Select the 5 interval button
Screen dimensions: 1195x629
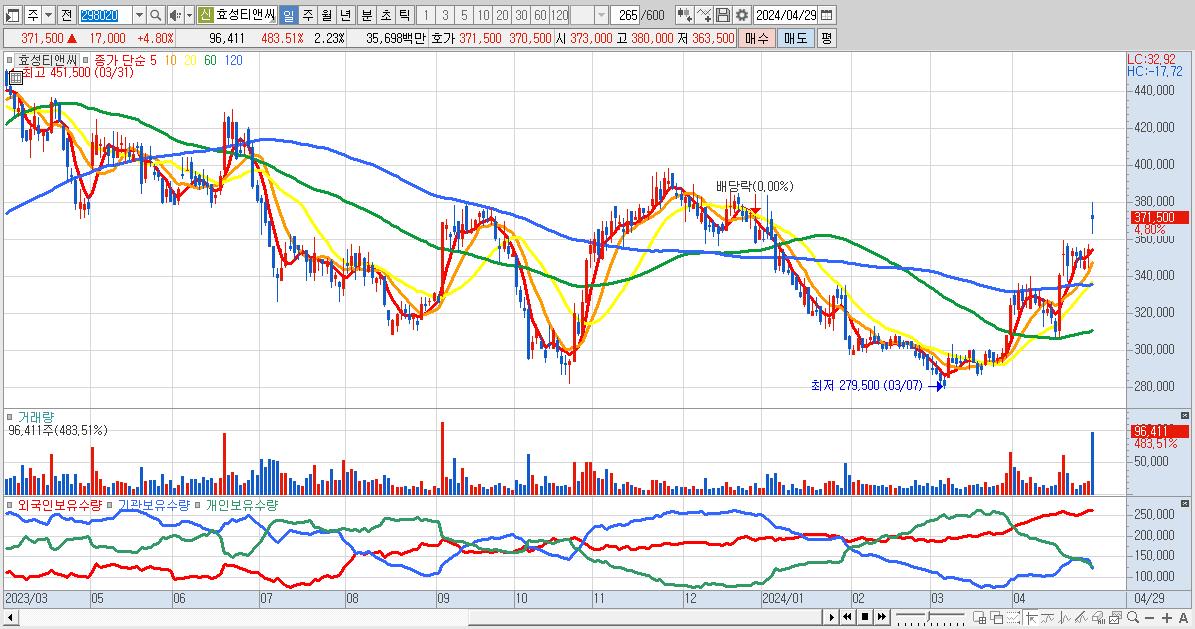click(x=464, y=14)
